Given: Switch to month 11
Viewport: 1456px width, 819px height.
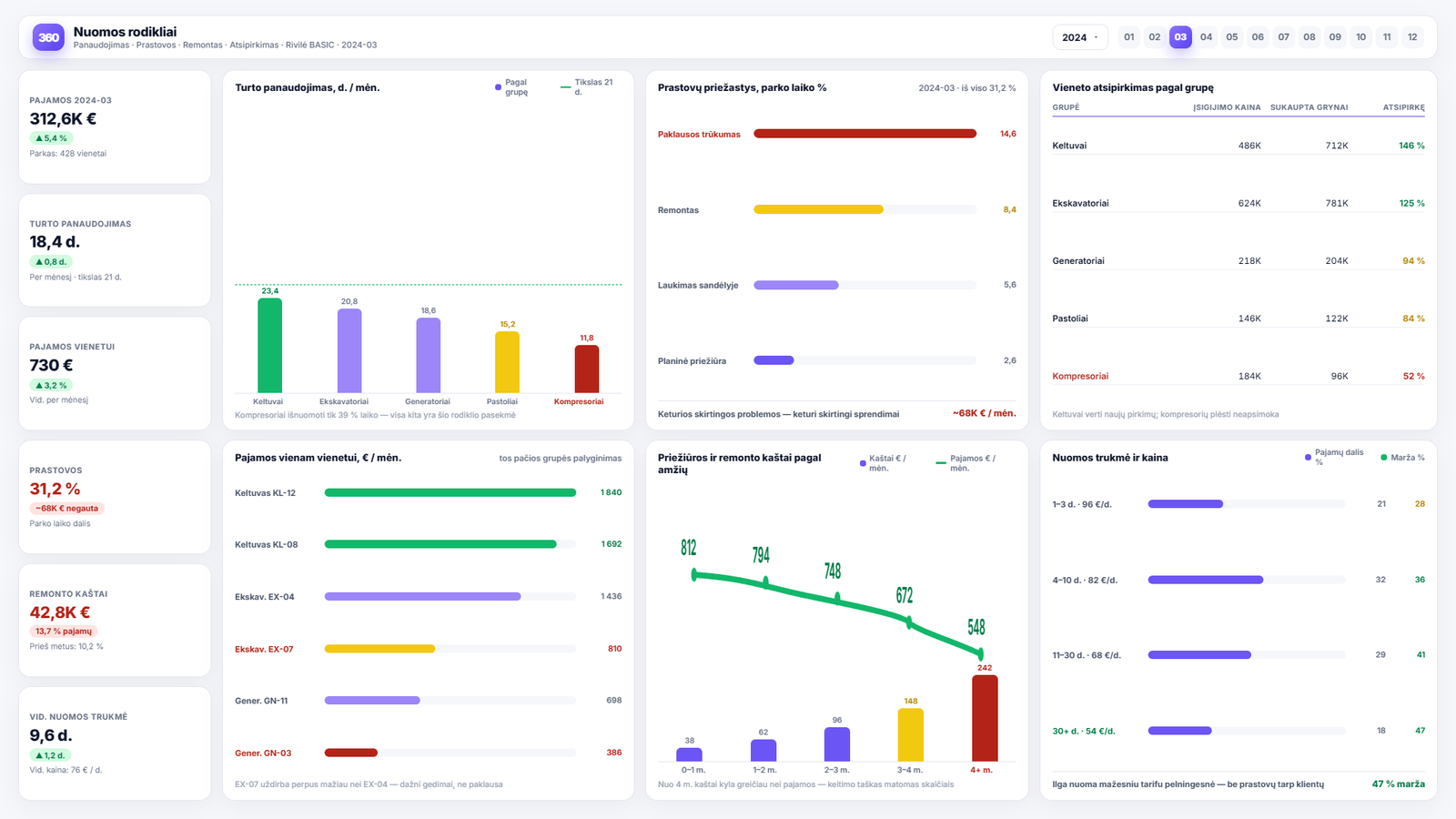Looking at the screenshot, I should 1387,37.
